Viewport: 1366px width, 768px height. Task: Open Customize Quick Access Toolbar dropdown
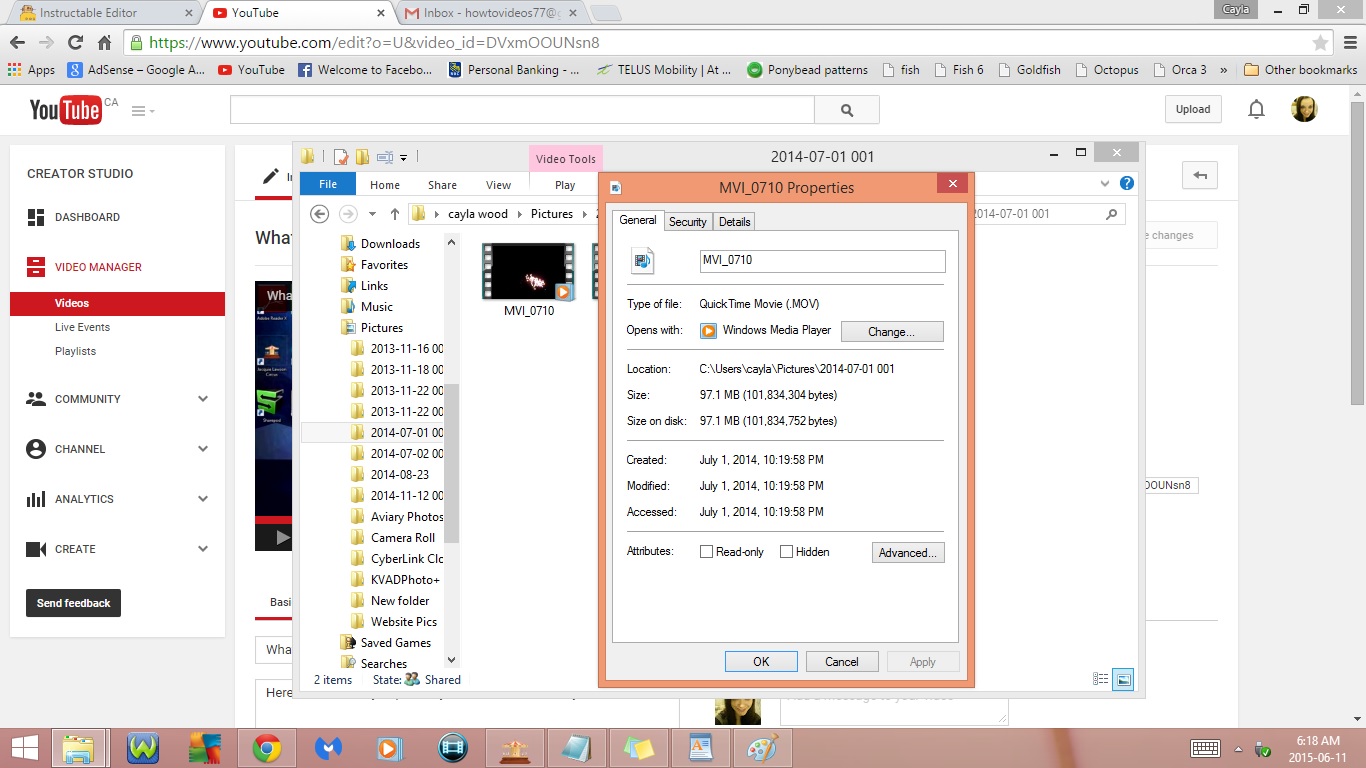404,158
